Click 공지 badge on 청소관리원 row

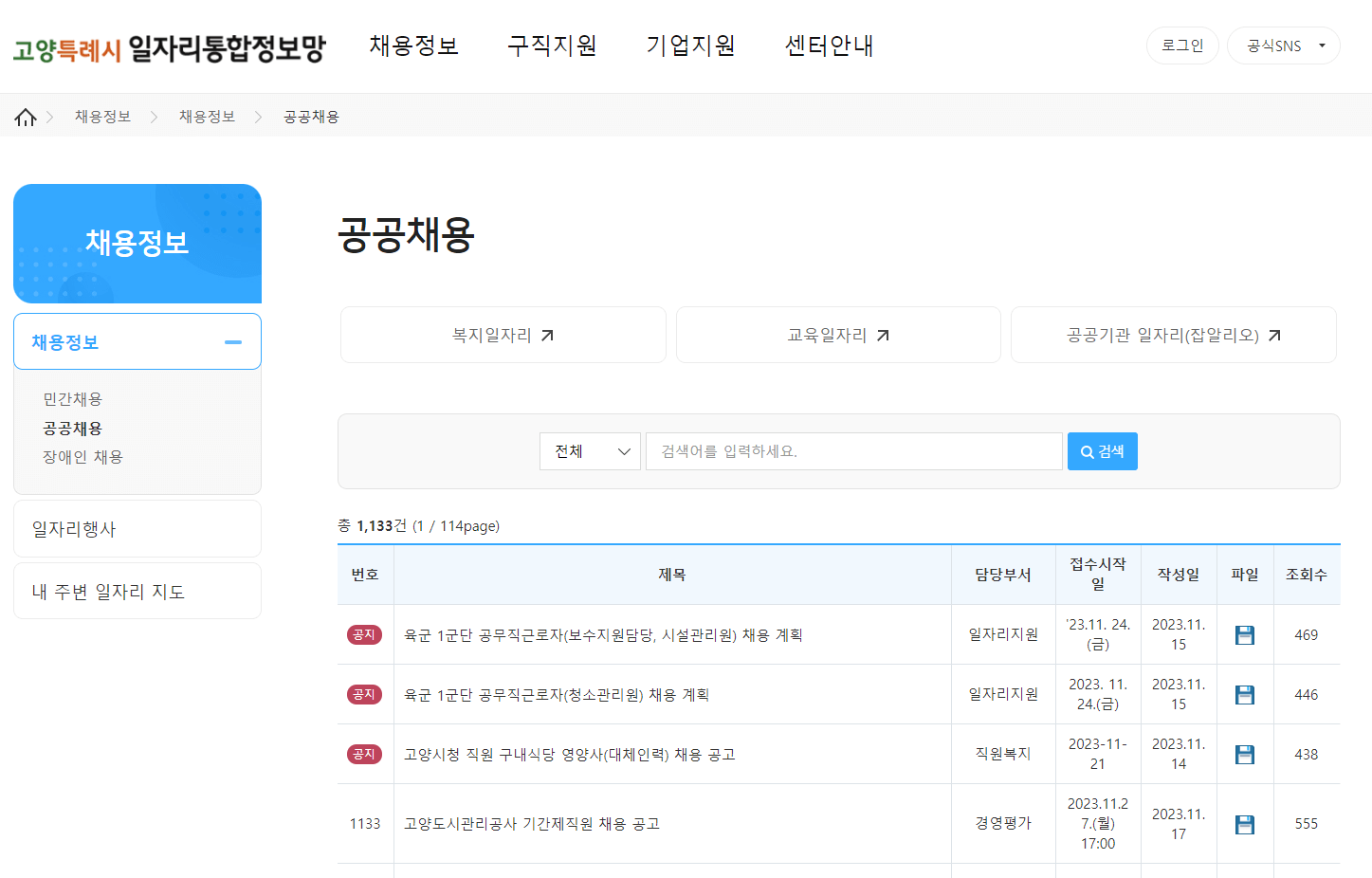364,695
